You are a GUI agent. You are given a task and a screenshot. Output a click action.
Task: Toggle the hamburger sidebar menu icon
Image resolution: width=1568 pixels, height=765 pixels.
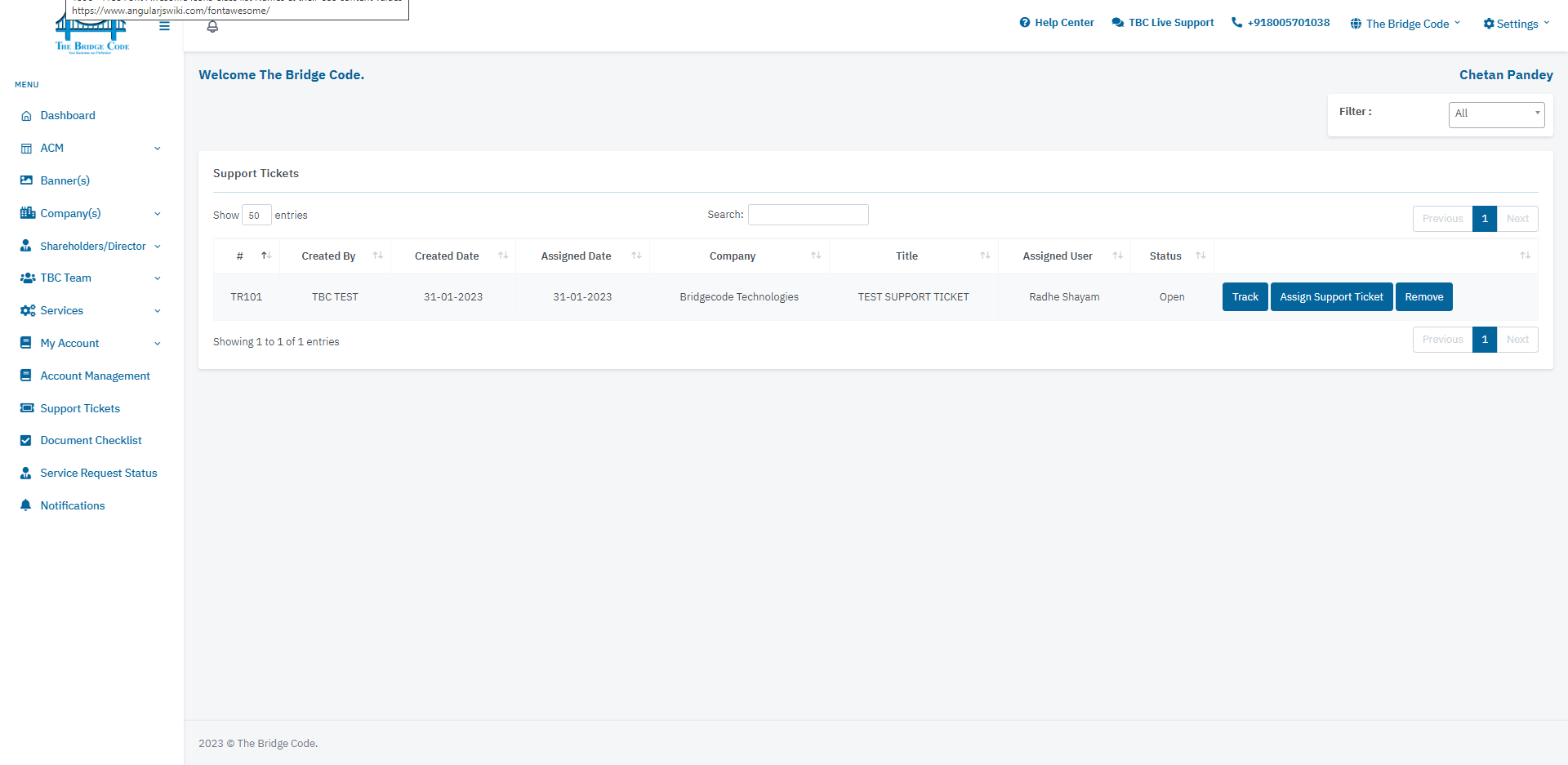point(164,26)
